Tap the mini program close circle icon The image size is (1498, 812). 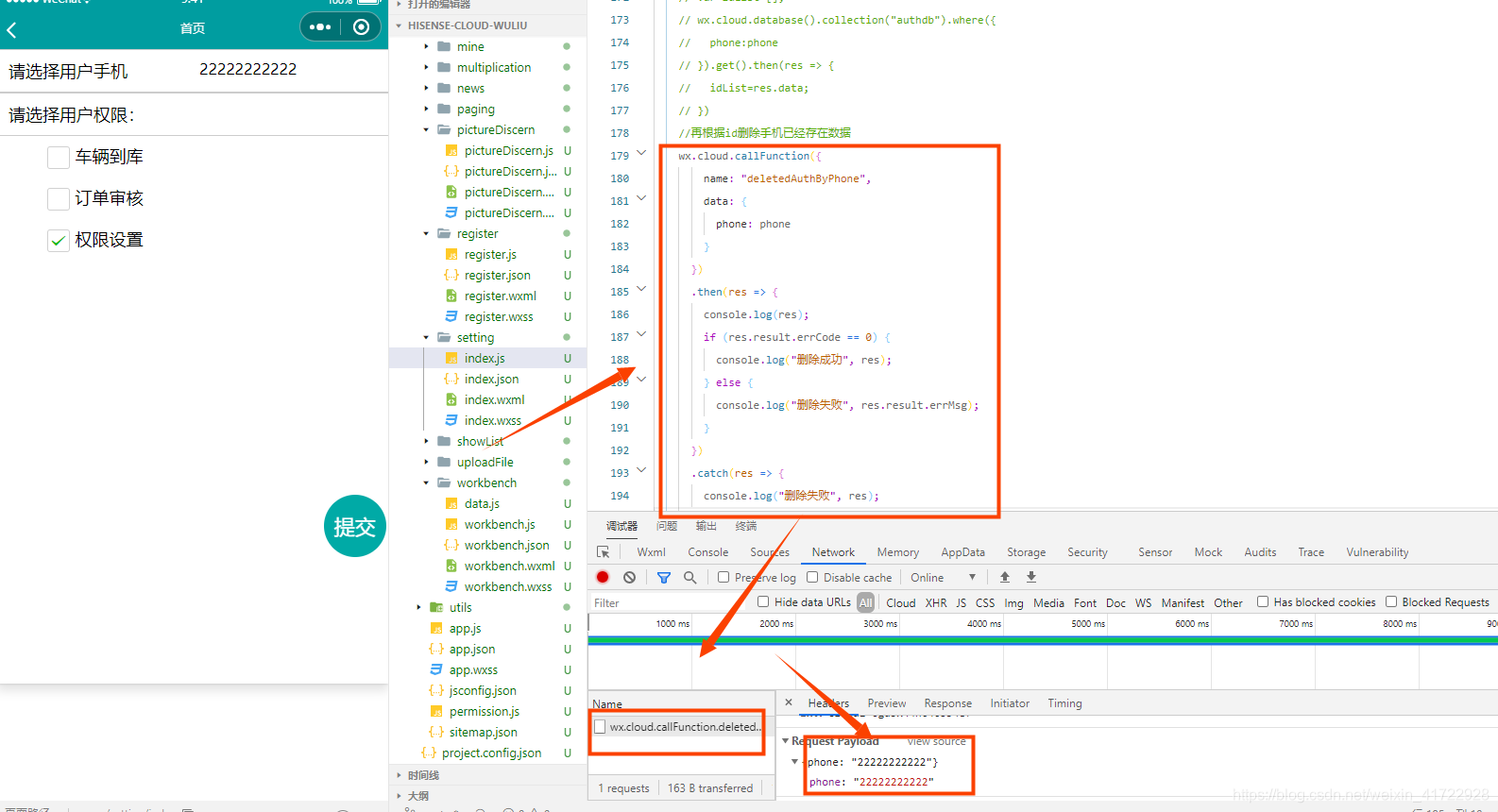[361, 27]
